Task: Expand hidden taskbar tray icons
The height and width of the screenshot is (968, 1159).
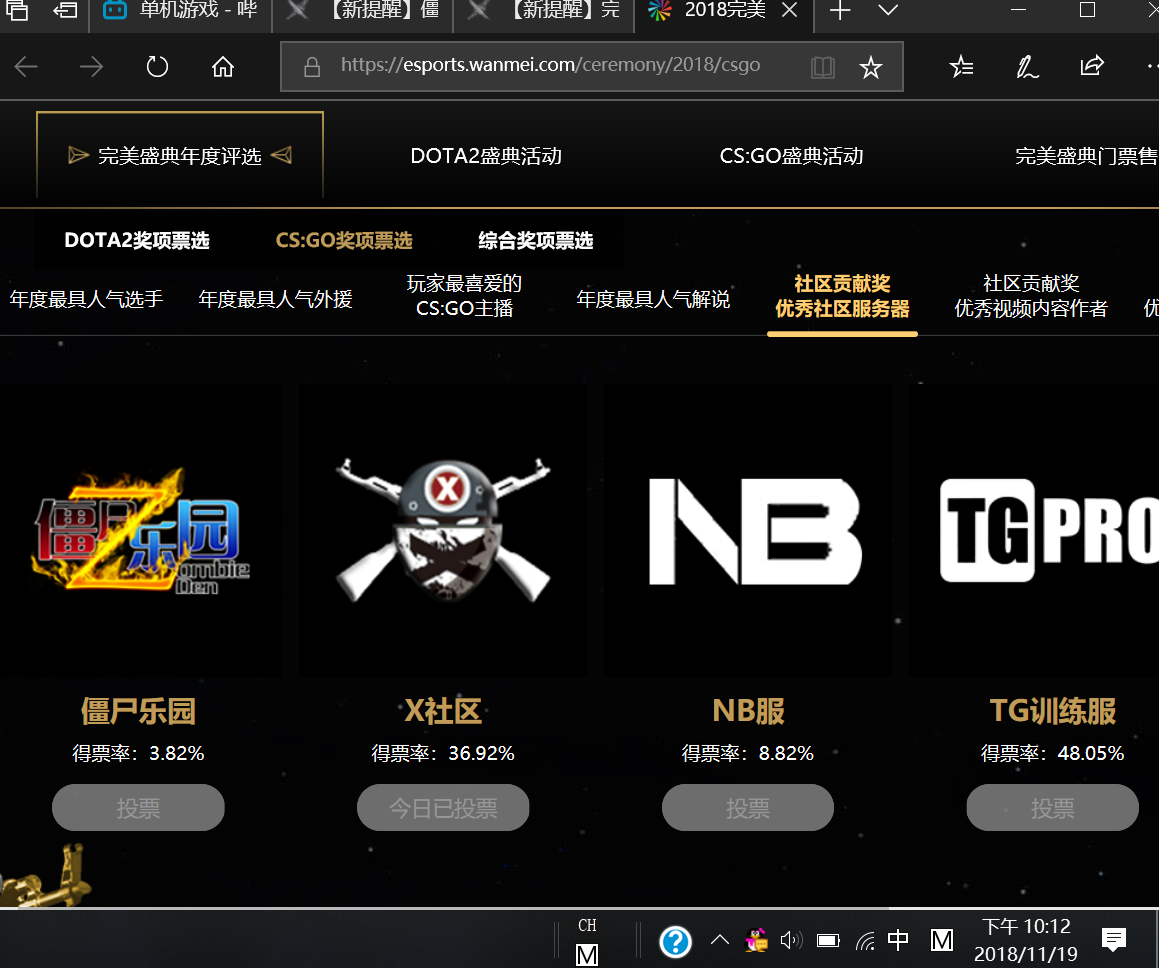Action: (x=719, y=940)
